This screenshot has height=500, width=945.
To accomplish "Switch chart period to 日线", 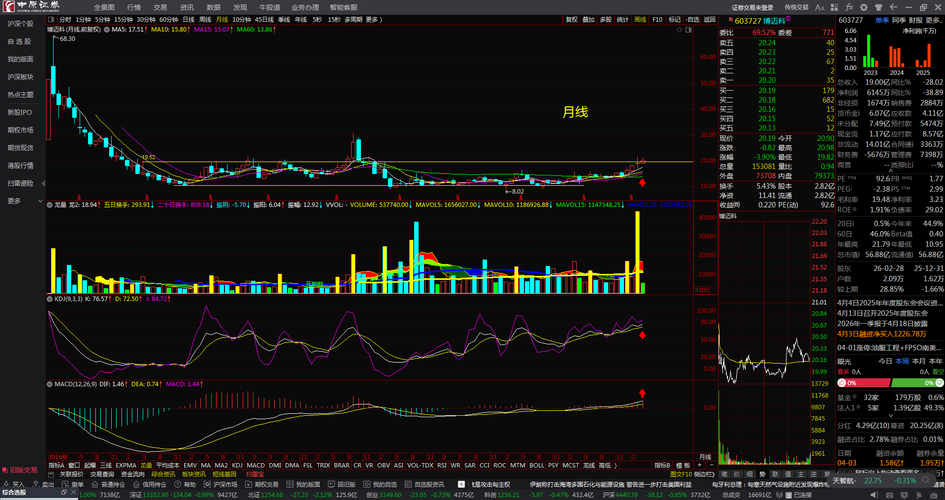I will tap(187, 19).
